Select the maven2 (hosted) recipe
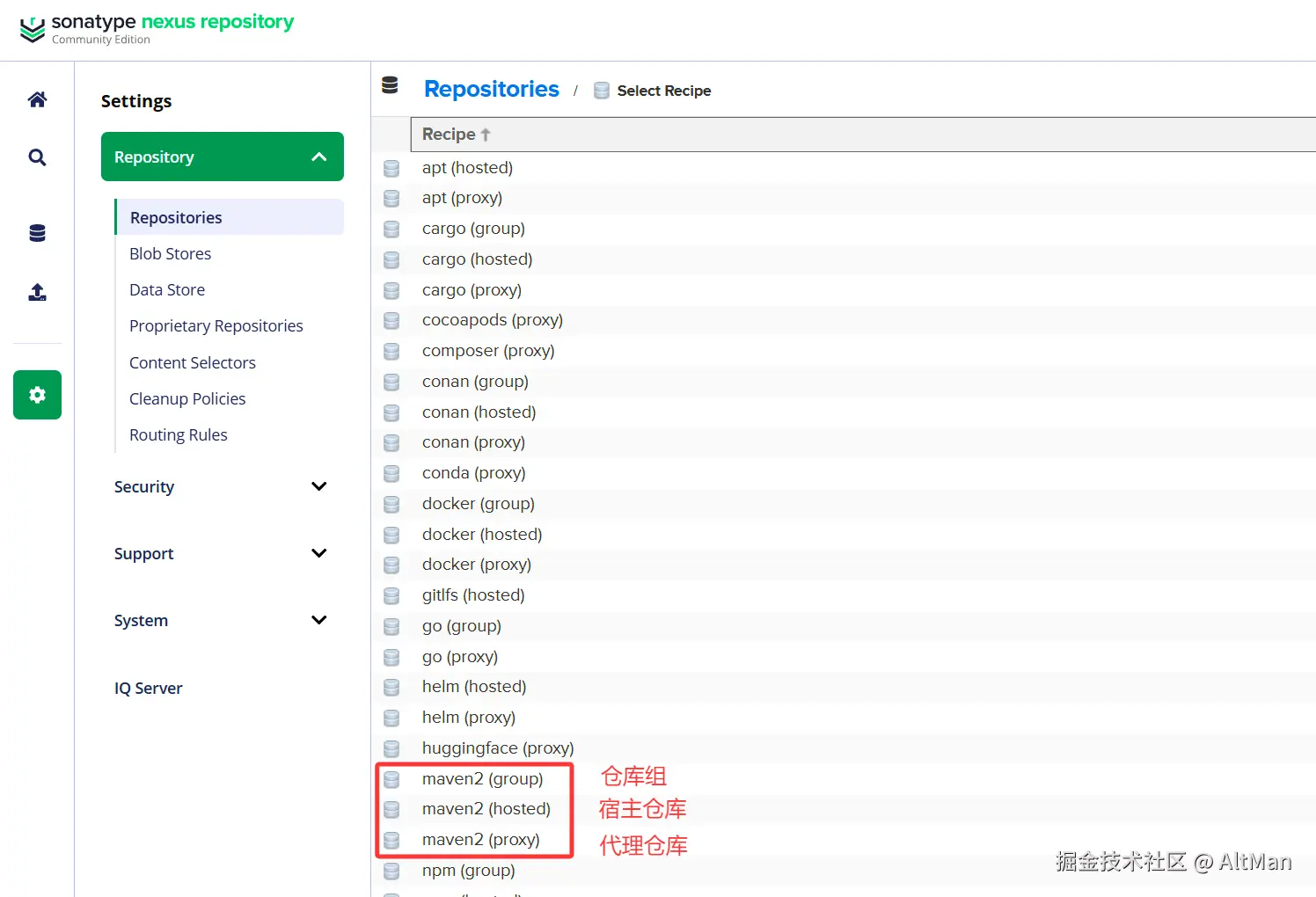This screenshot has width=1316, height=897. pyautogui.click(x=486, y=809)
